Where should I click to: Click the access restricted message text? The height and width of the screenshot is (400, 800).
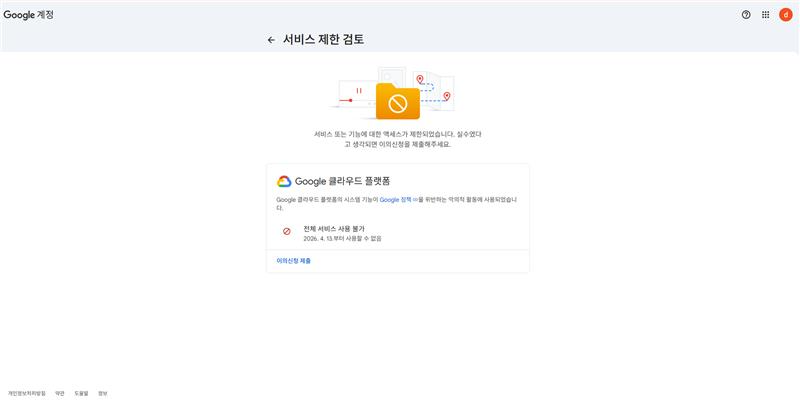[x=397, y=139]
